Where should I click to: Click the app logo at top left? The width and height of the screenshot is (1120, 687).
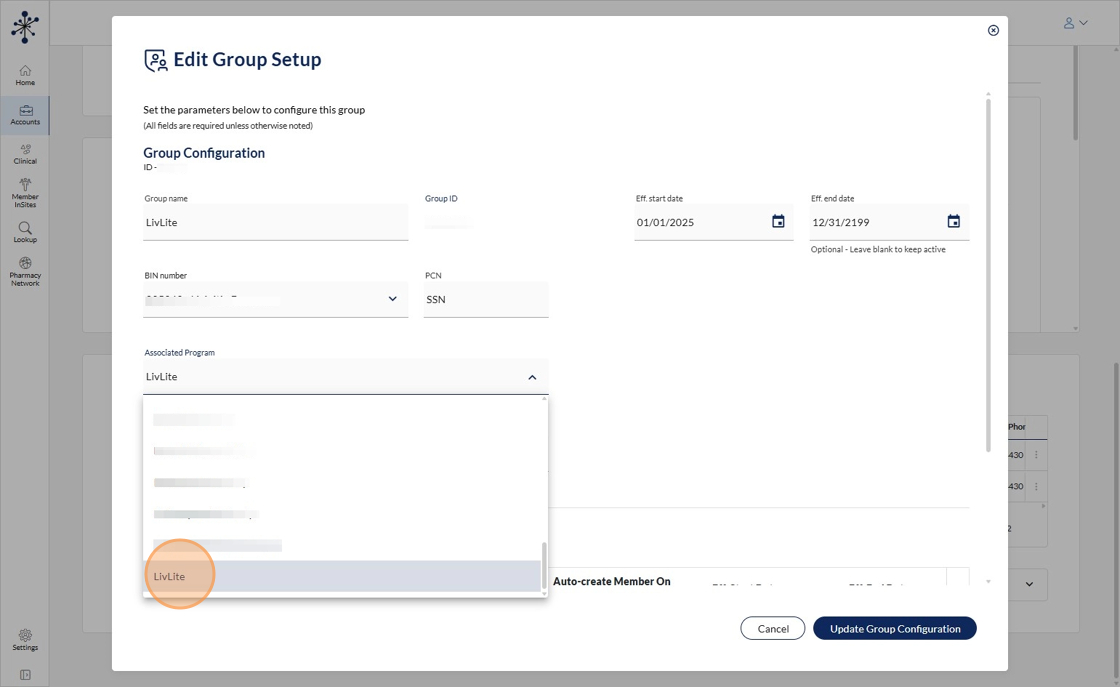(x=25, y=26)
